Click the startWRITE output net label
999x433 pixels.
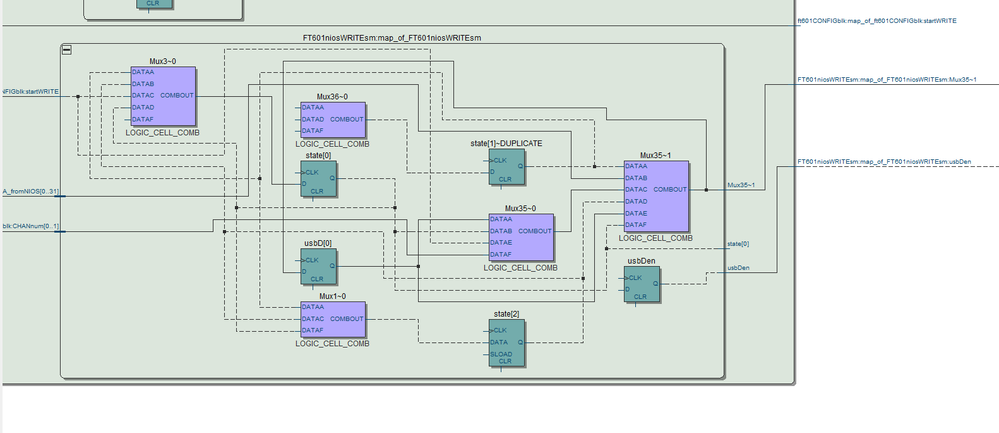pos(877,21)
